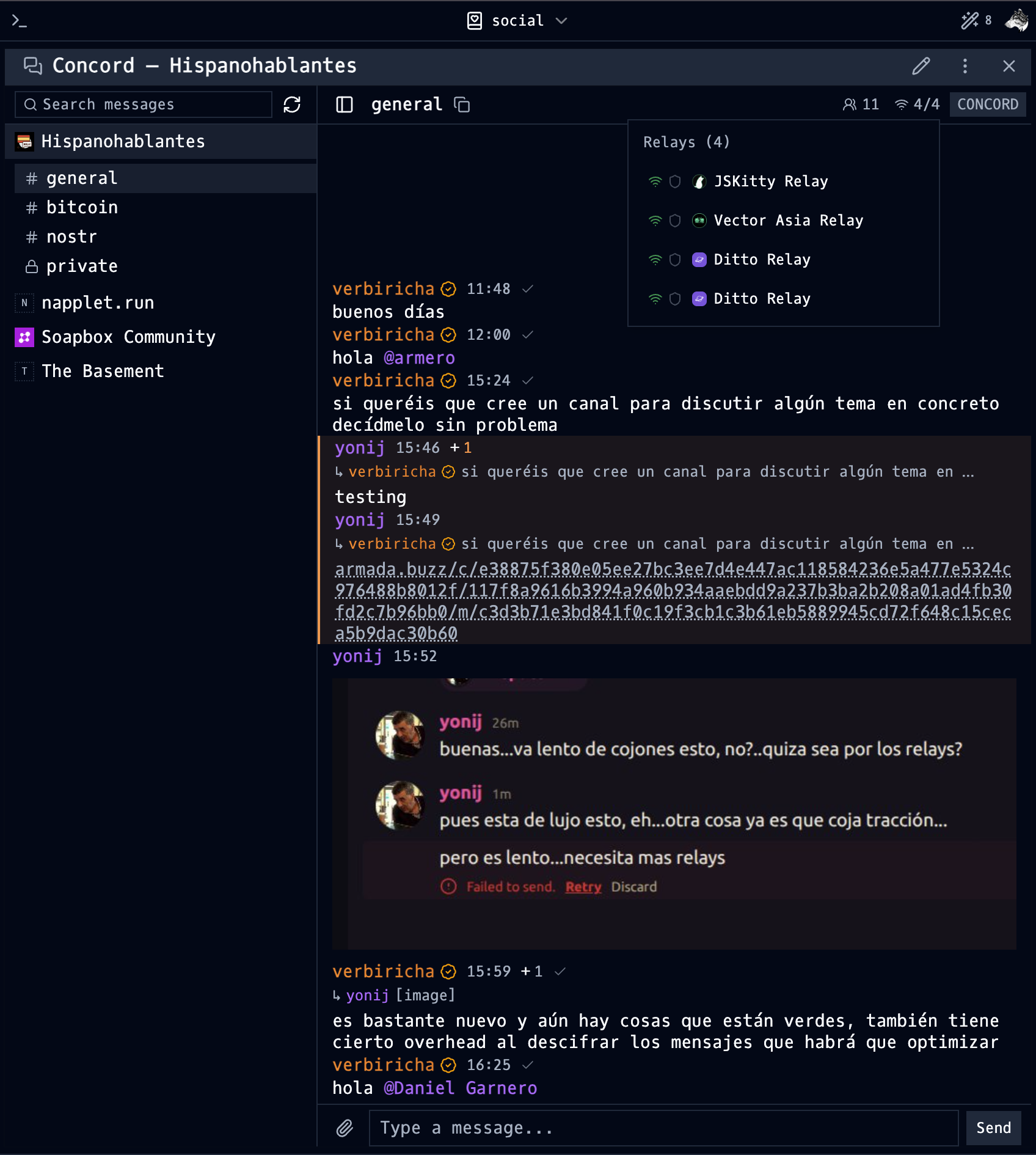Click the delivered checkmark at 15:24 message
This screenshot has width=1036, height=1155.
[x=528, y=381]
